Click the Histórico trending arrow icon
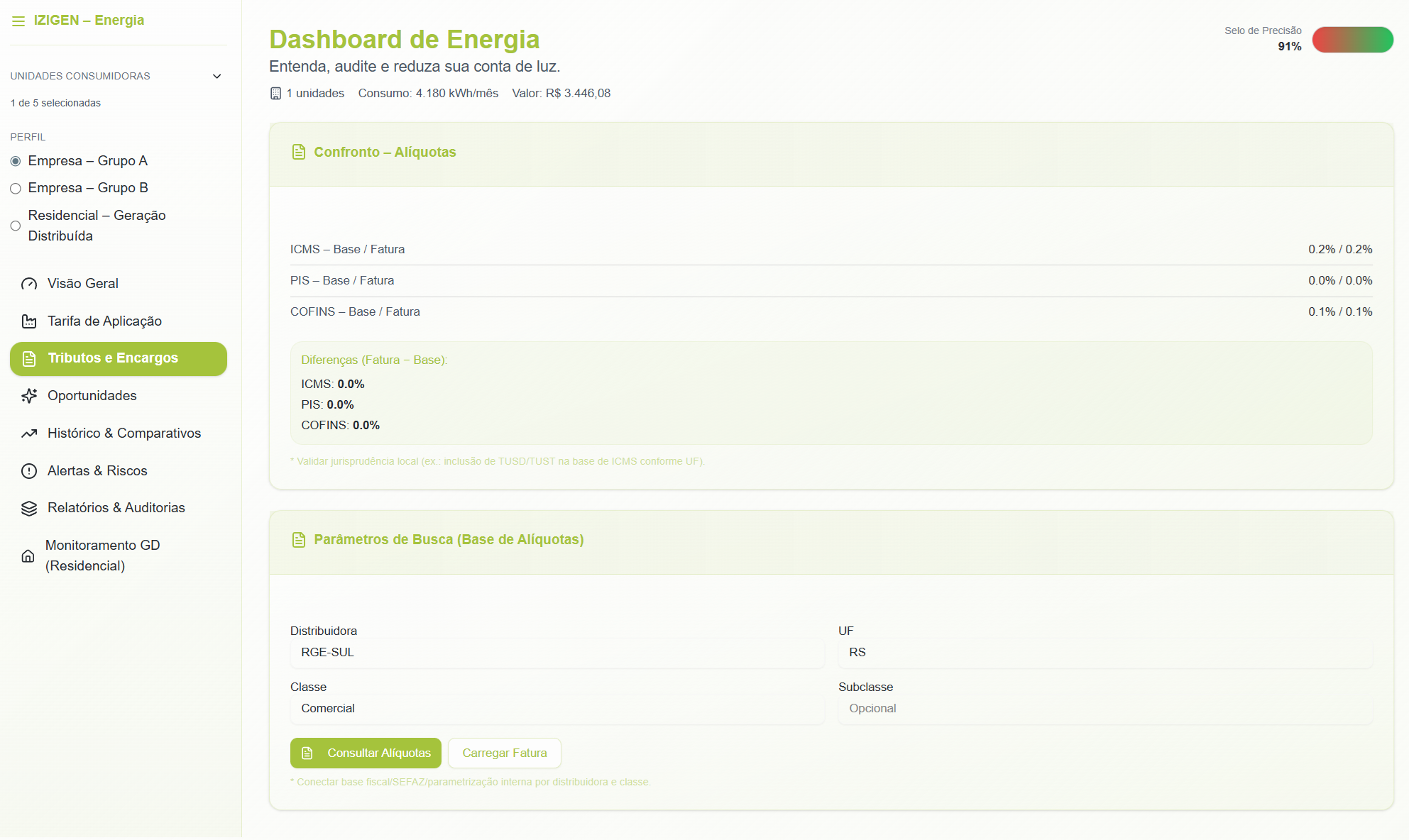Image resolution: width=1409 pixels, height=840 pixels. tap(29, 433)
